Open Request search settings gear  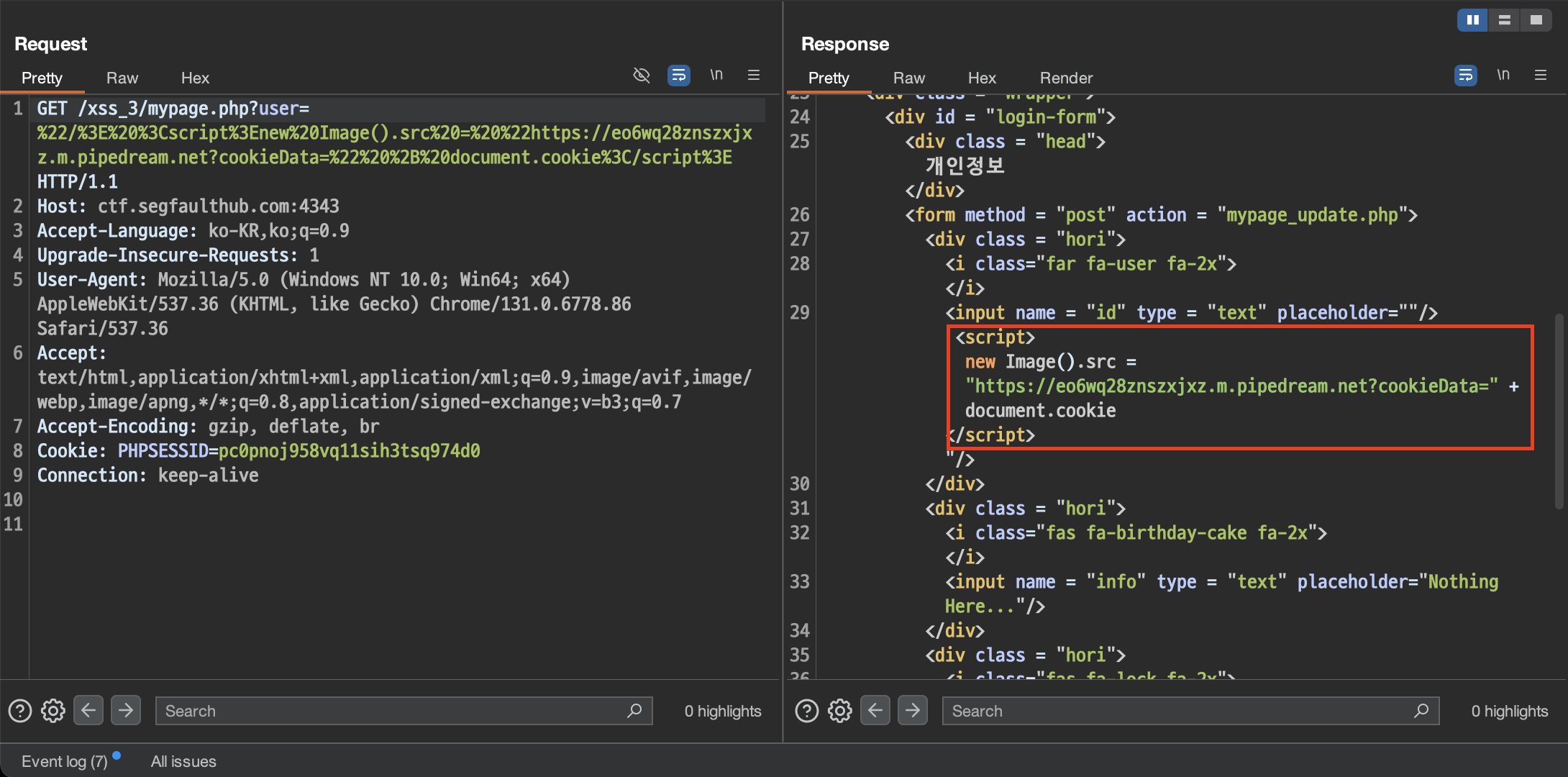click(53, 711)
